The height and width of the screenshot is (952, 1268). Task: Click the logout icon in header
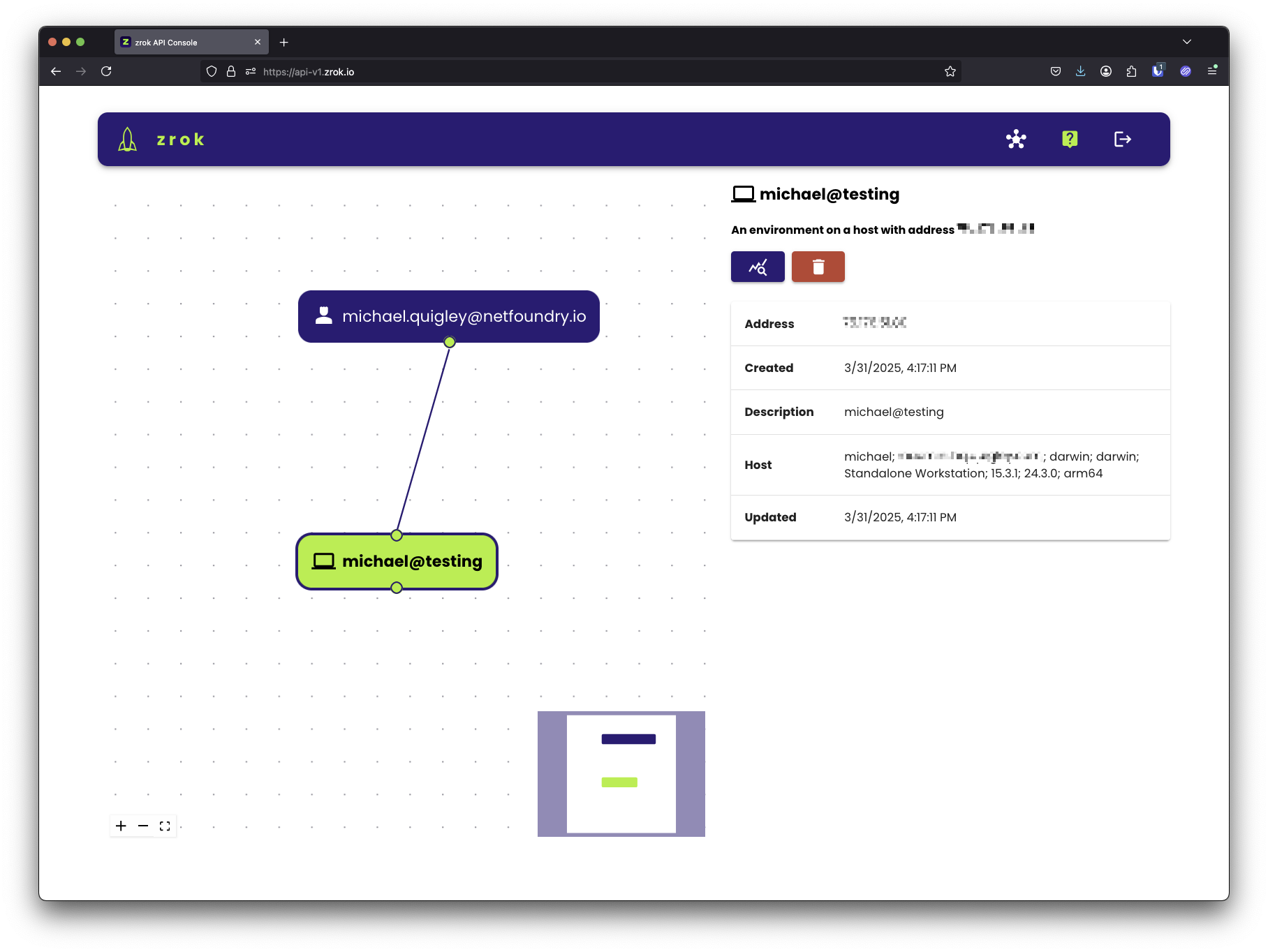(1122, 140)
